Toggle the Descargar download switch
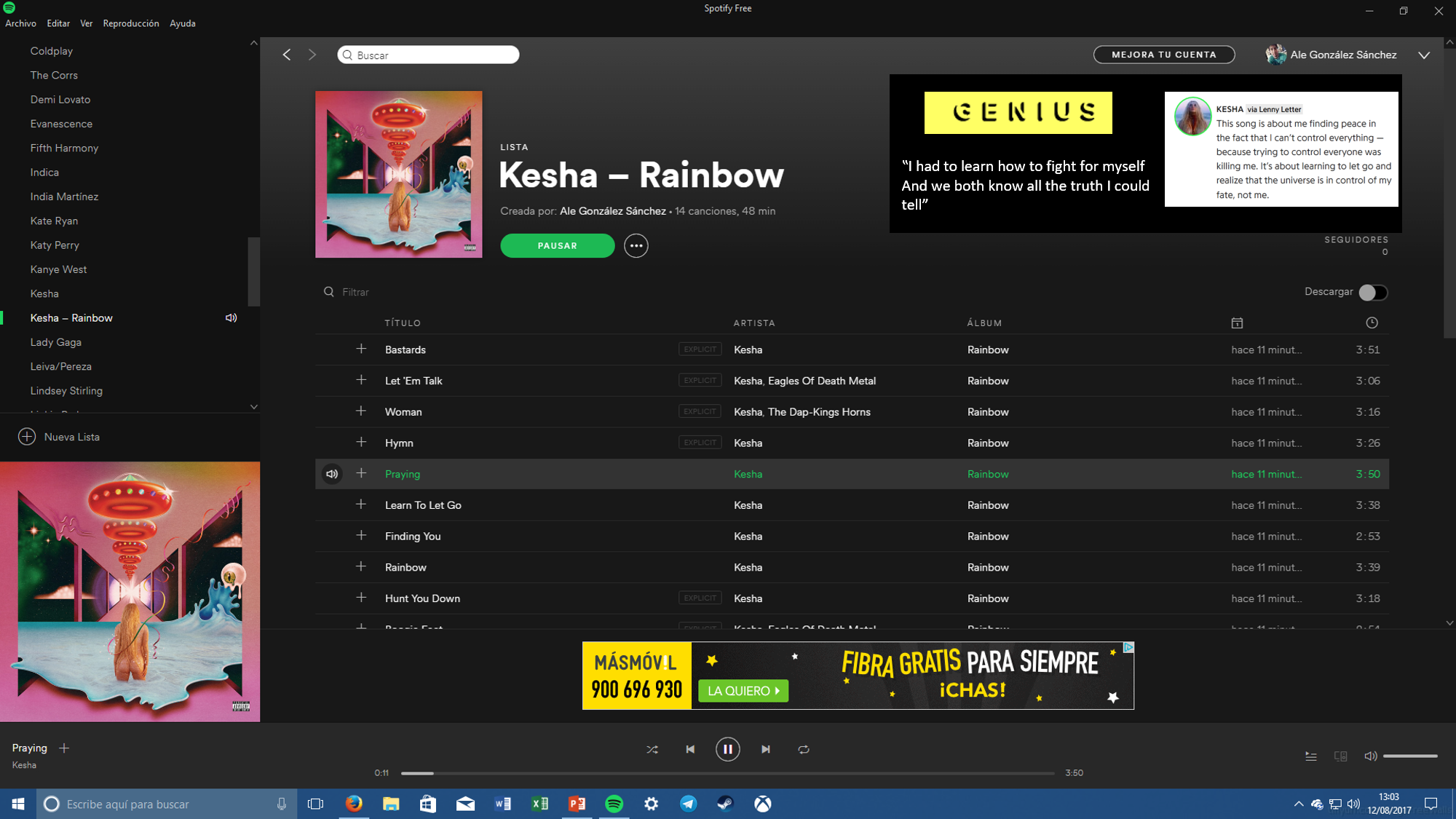Viewport: 1456px width, 819px height. 1373,293
